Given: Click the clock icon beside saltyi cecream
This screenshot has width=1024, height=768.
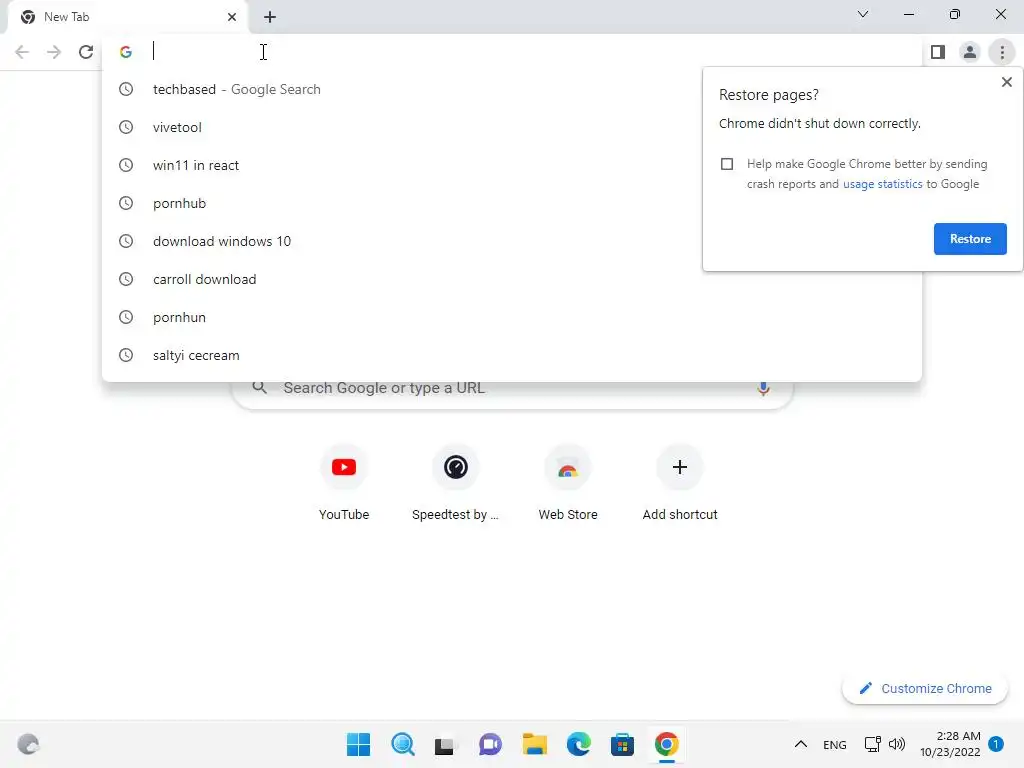Looking at the screenshot, I should (126, 355).
